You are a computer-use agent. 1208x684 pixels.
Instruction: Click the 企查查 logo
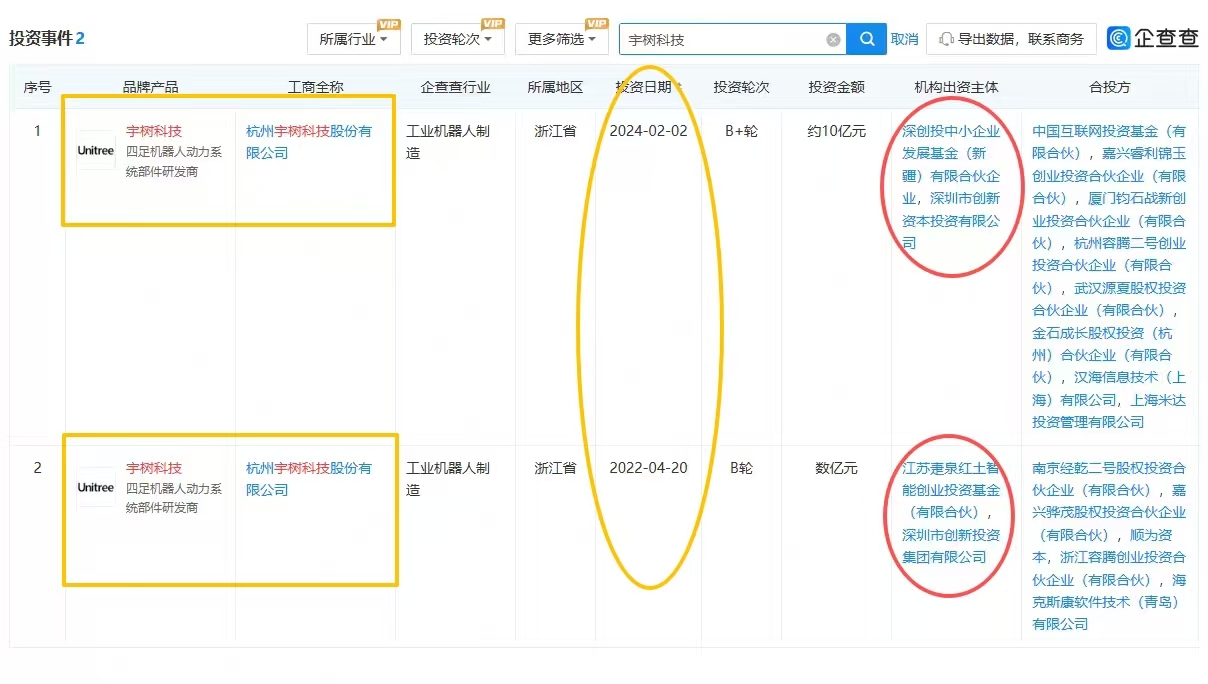[x=1153, y=39]
